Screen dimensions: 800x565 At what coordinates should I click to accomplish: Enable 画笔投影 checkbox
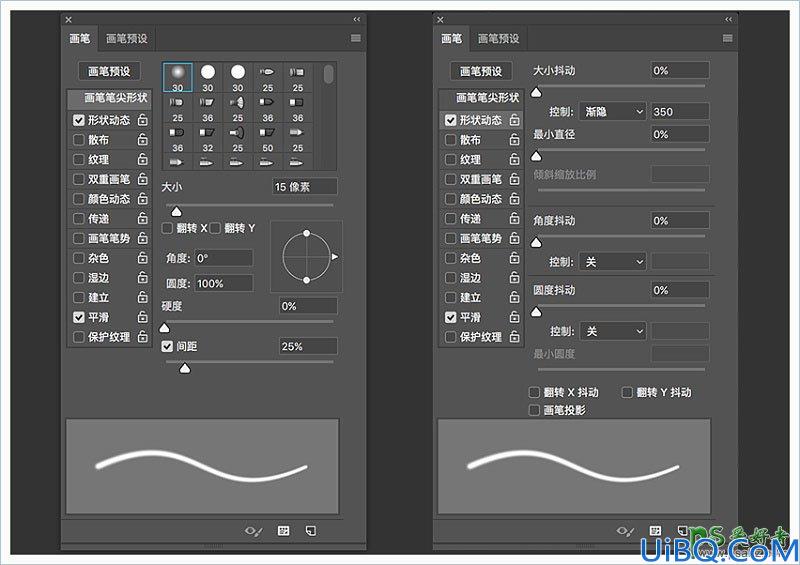534,410
